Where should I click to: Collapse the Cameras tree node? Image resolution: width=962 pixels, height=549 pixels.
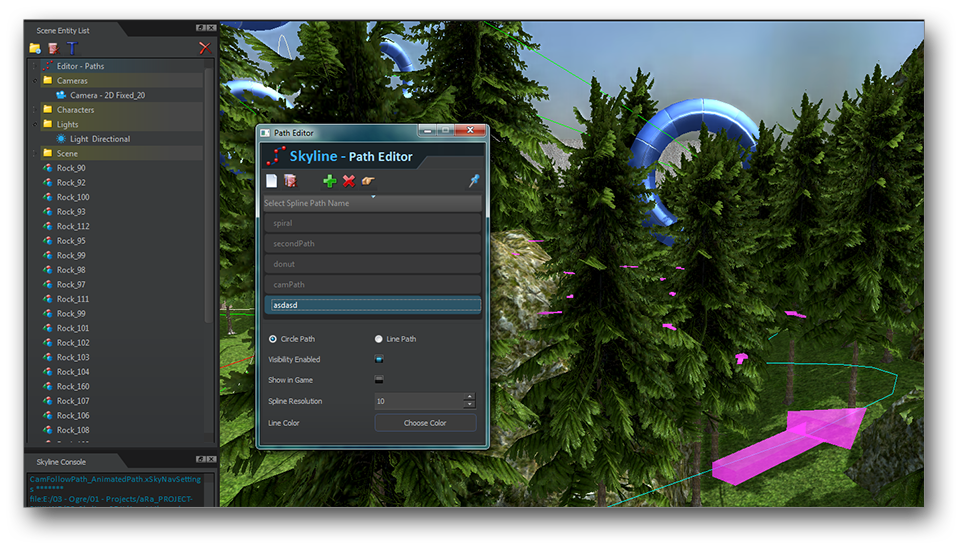pyautogui.click(x=34, y=80)
